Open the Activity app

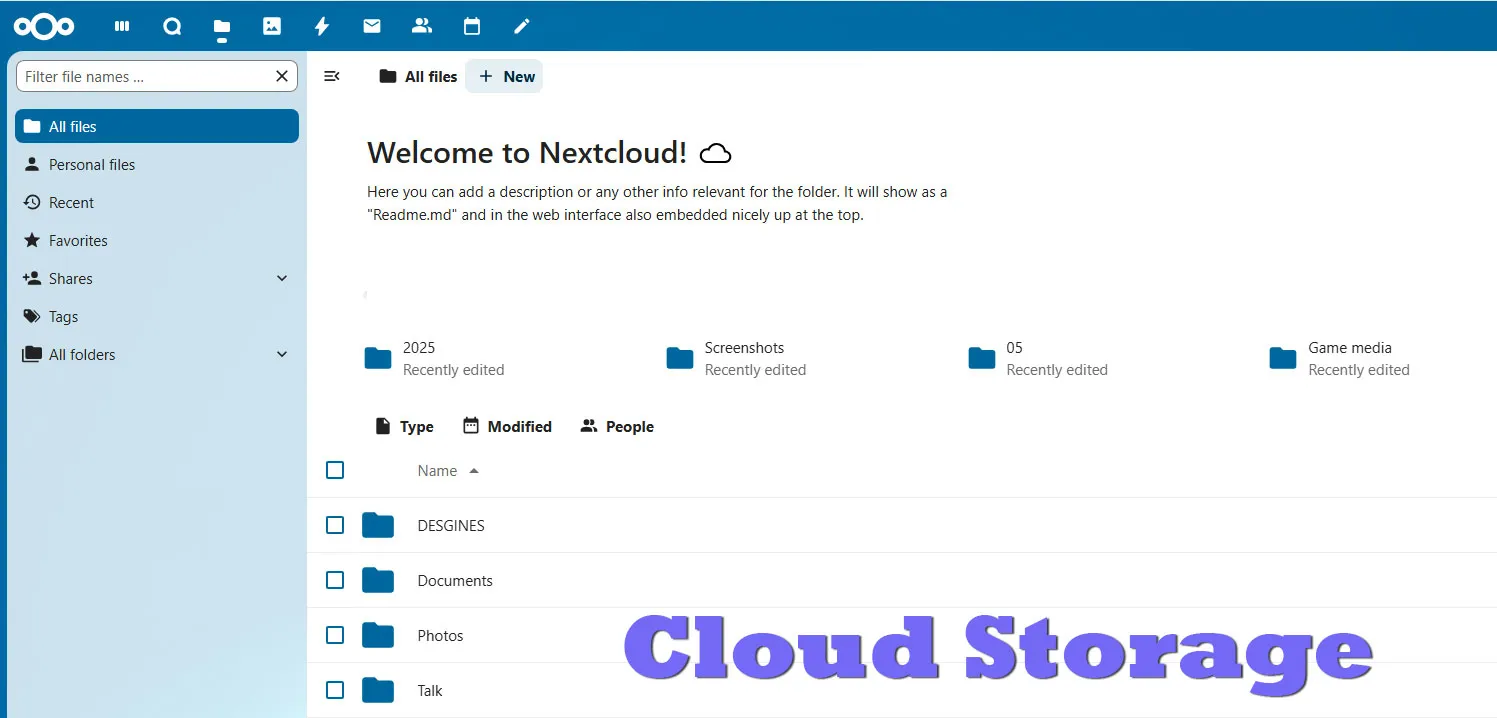click(321, 26)
